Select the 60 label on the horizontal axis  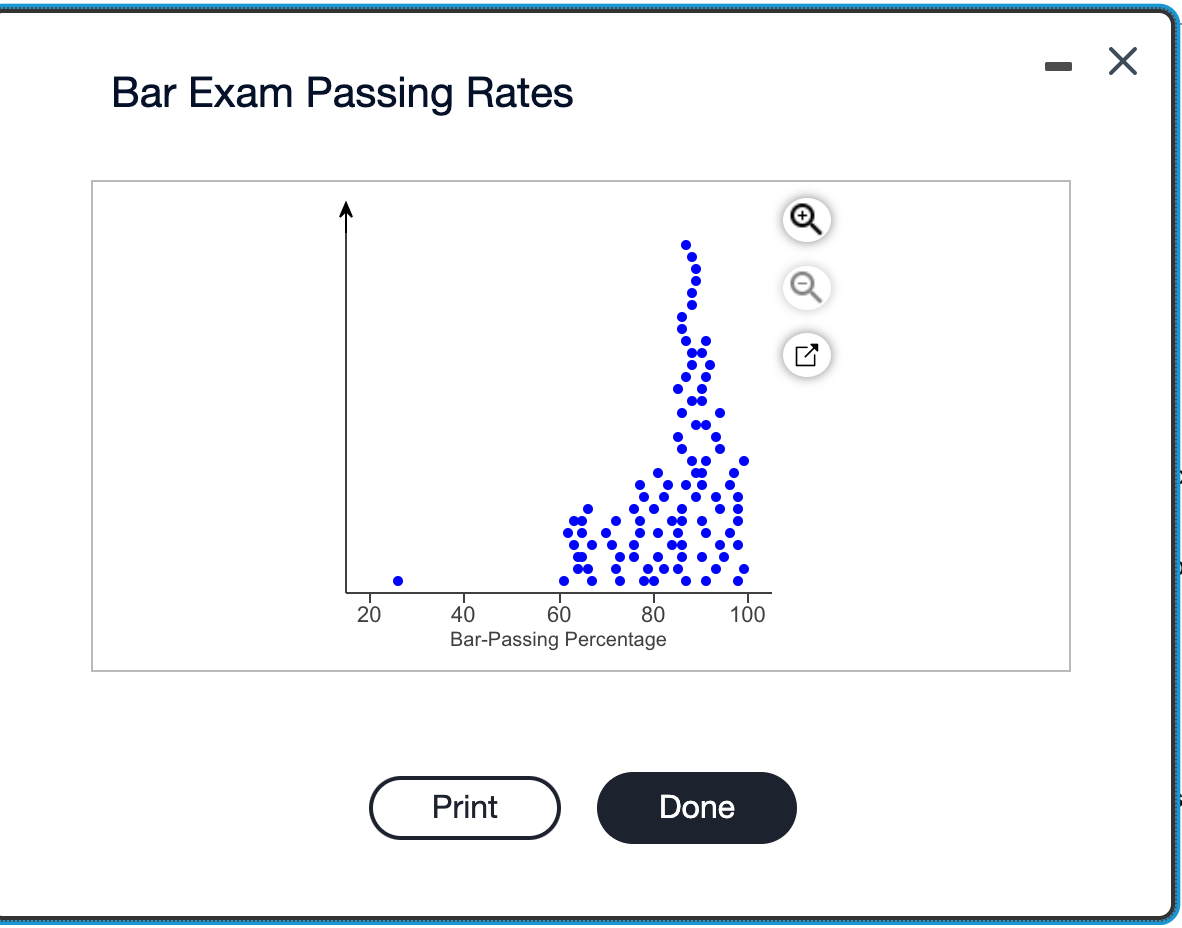[x=557, y=615]
